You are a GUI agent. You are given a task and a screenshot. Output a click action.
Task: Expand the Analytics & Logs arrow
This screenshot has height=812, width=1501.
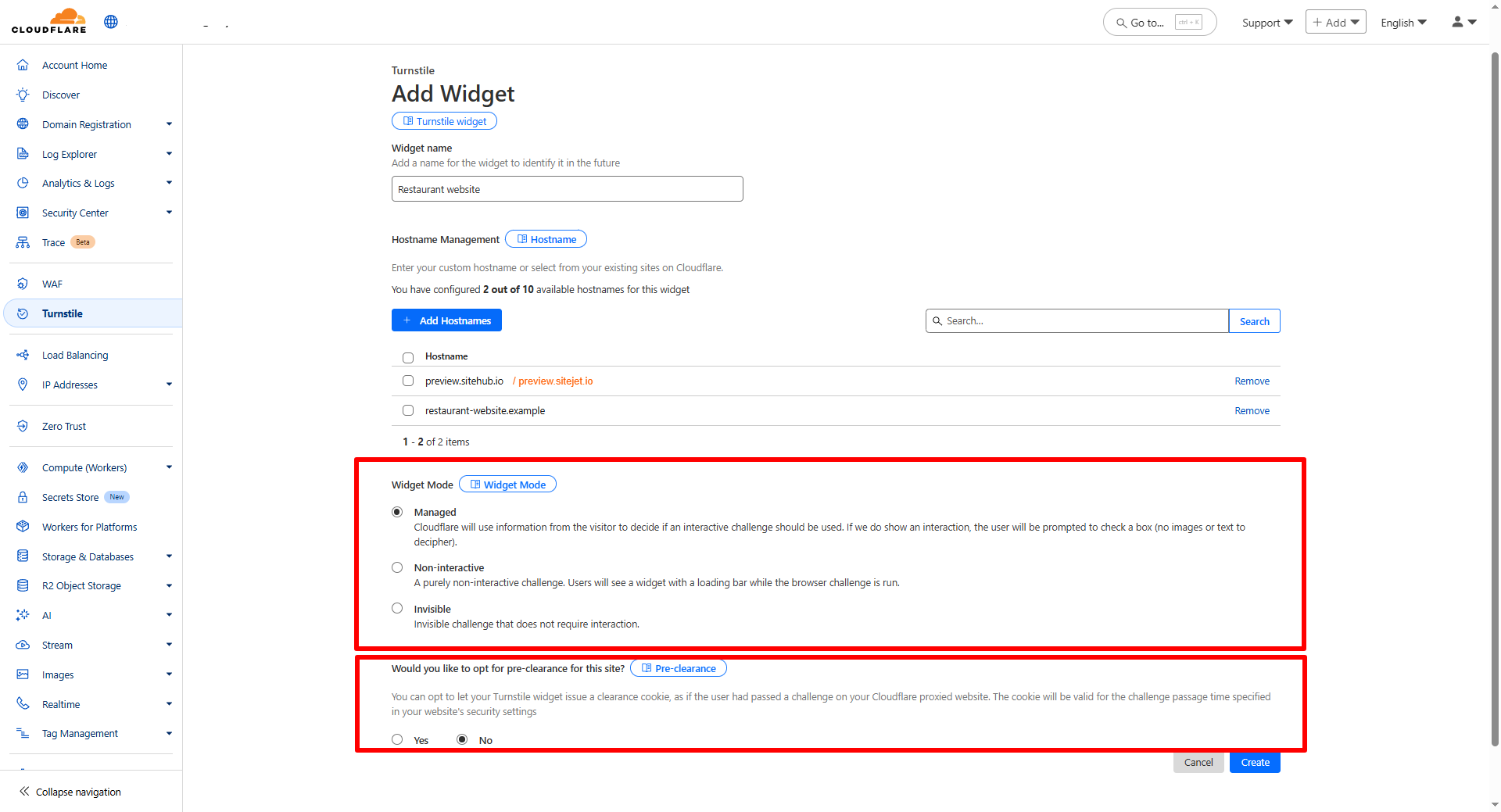[169, 183]
